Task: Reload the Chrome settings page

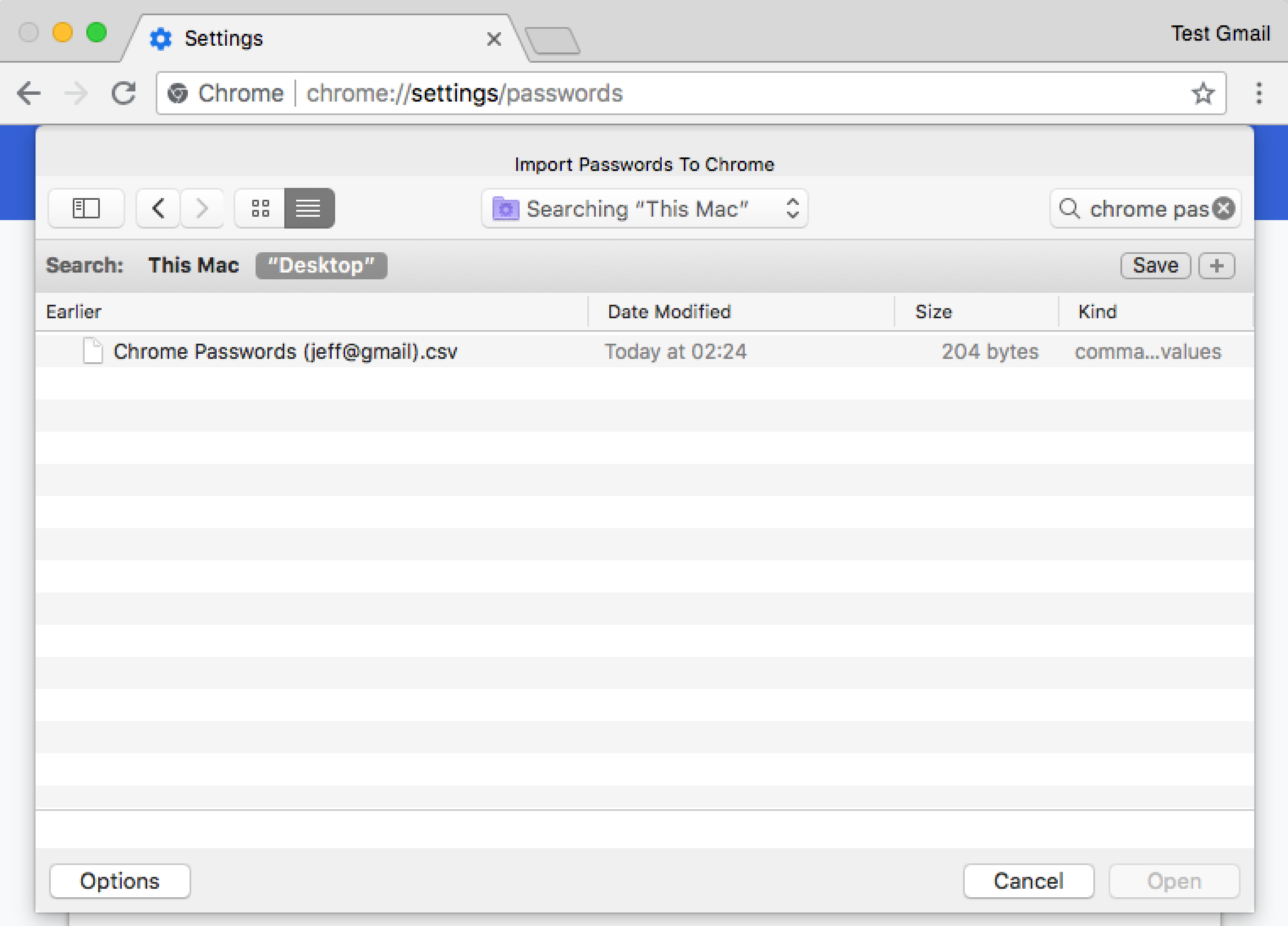Action: [x=123, y=93]
